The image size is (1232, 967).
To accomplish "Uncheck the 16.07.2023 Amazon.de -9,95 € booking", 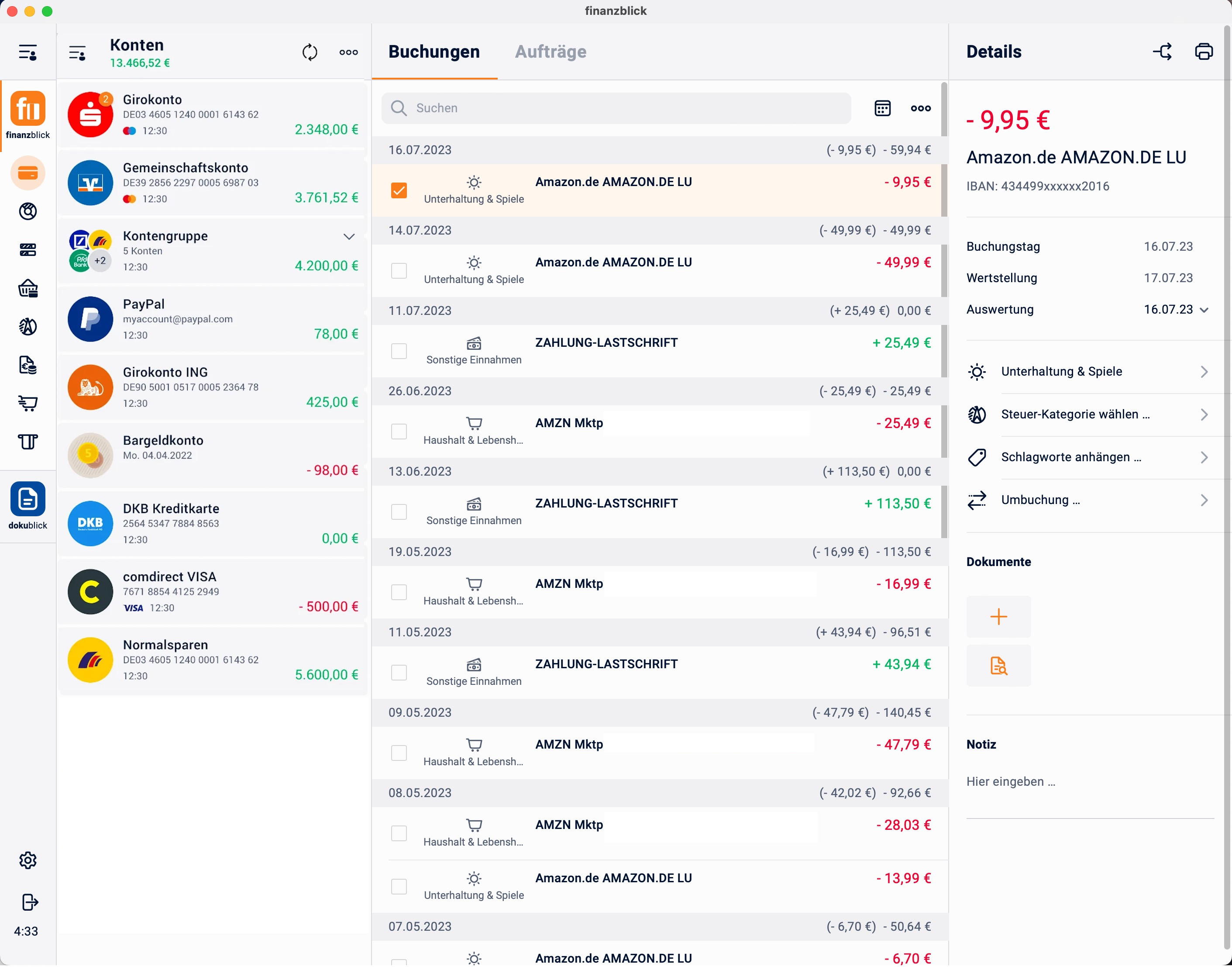I will click(x=399, y=191).
